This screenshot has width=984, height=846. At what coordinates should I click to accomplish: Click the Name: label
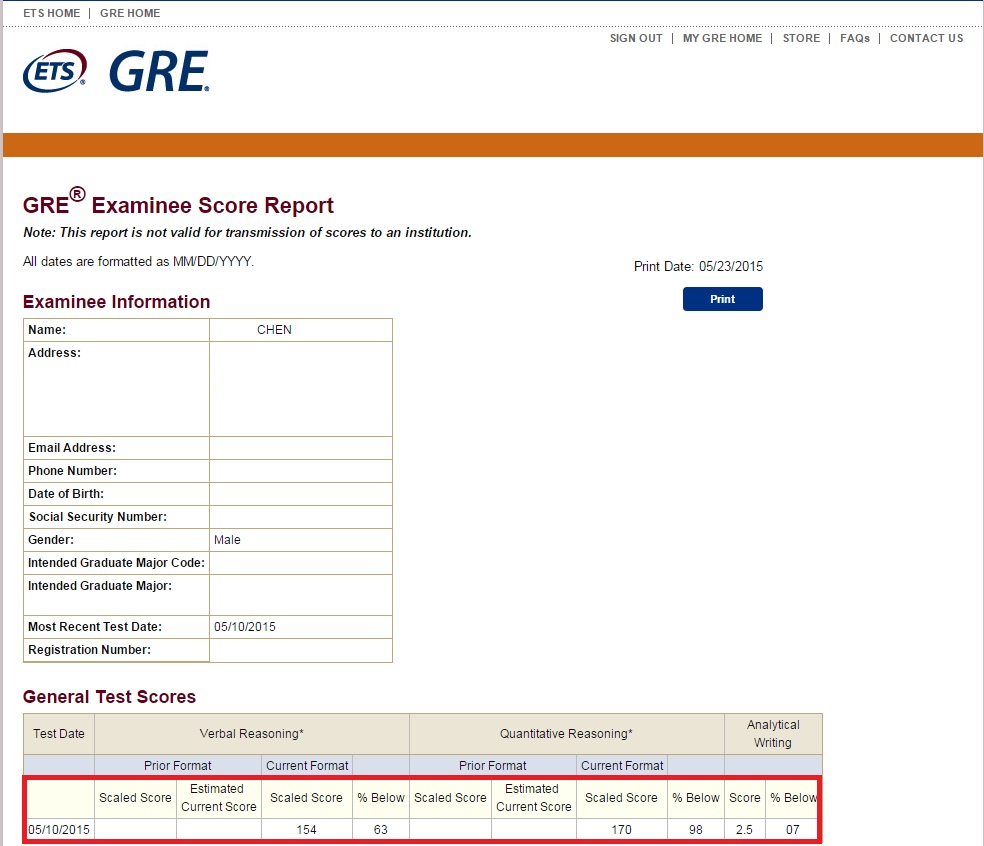[x=47, y=329]
